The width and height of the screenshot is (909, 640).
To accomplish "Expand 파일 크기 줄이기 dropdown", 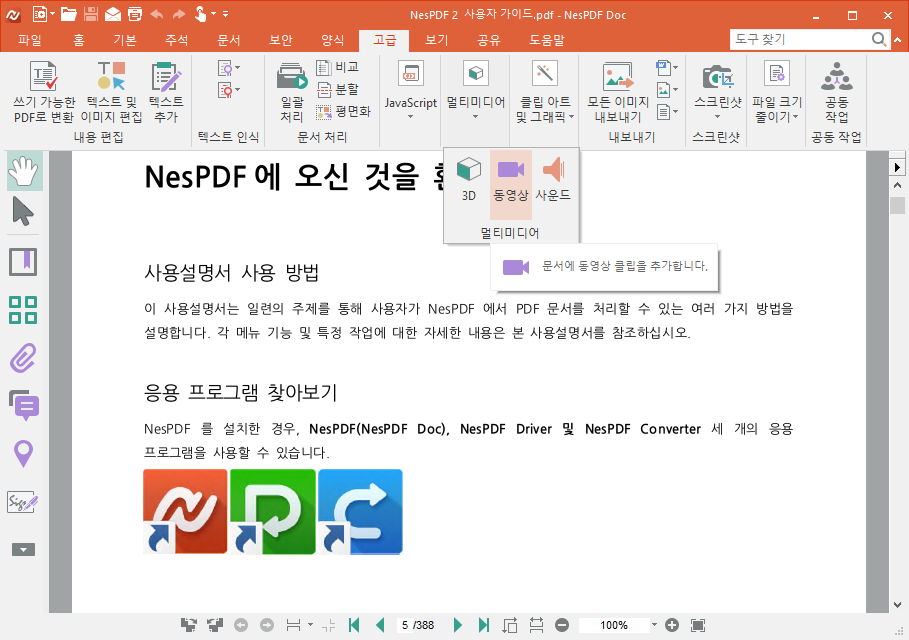I will 795,117.
